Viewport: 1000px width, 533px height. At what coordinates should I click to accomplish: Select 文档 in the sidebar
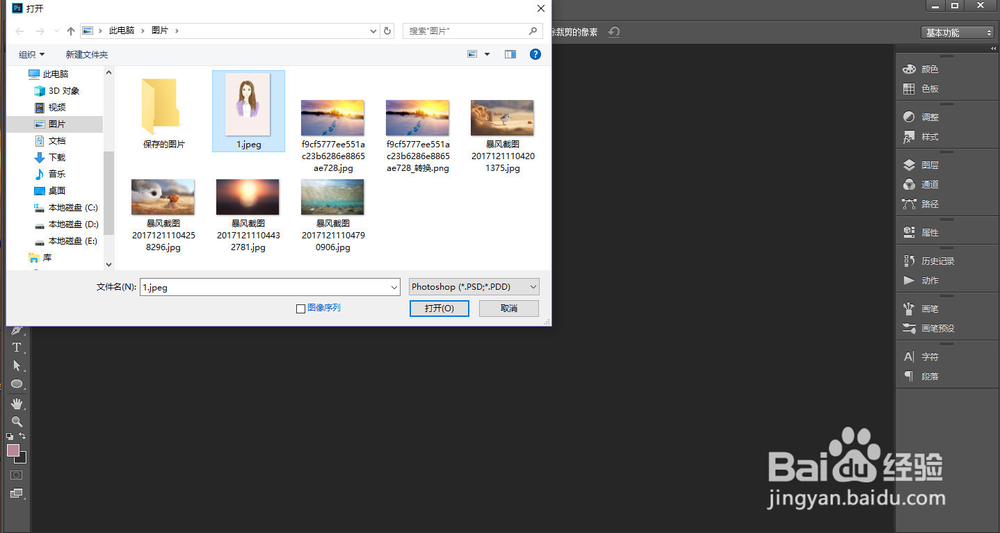(x=50, y=140)
